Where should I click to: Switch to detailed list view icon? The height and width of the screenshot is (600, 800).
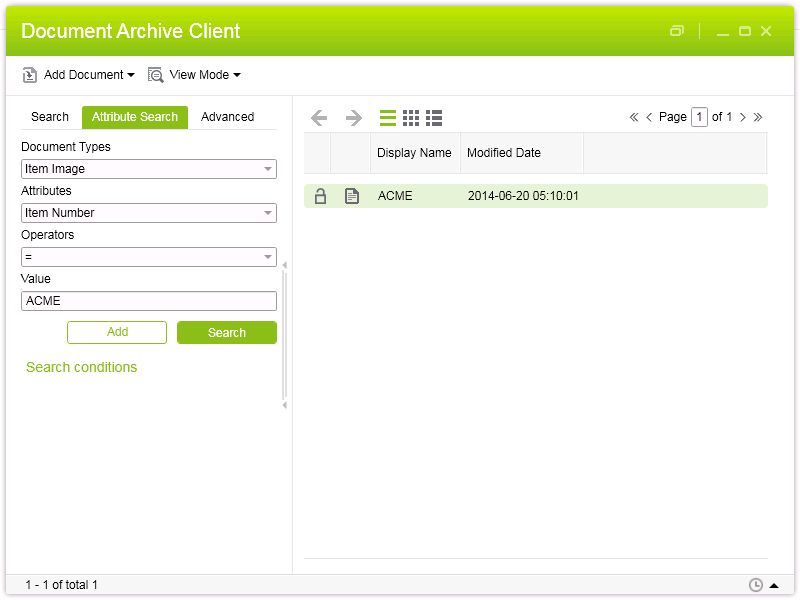434,118
